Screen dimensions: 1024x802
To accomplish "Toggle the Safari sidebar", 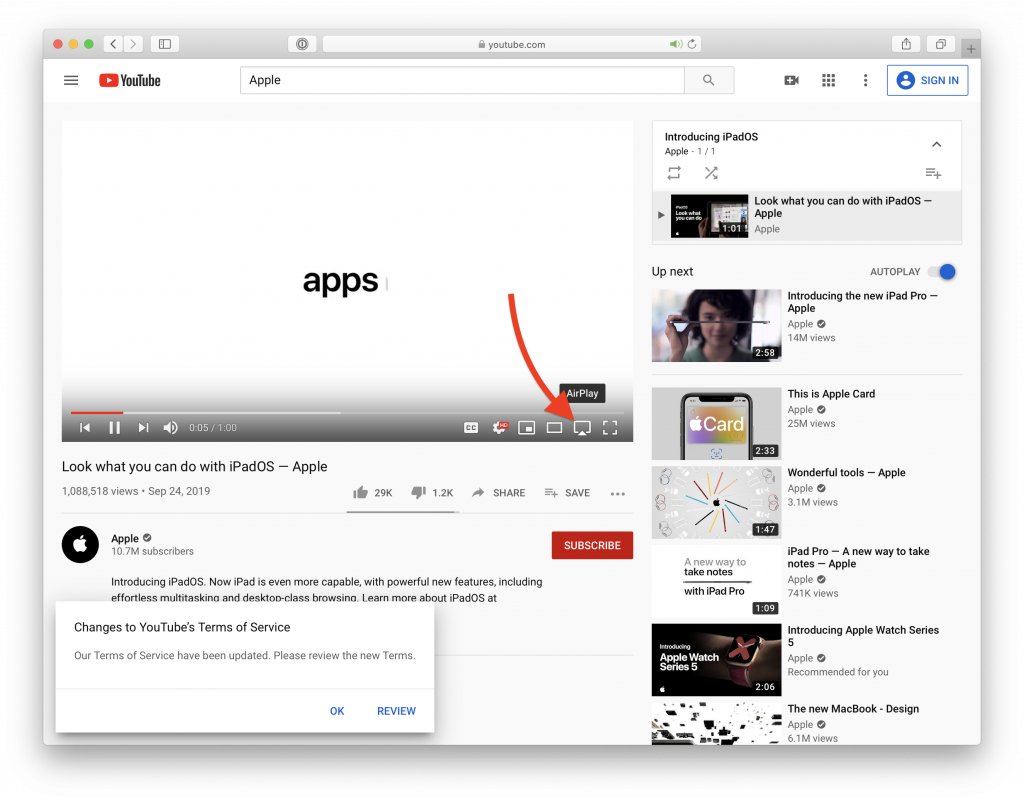I will click(x=165, y=44).
